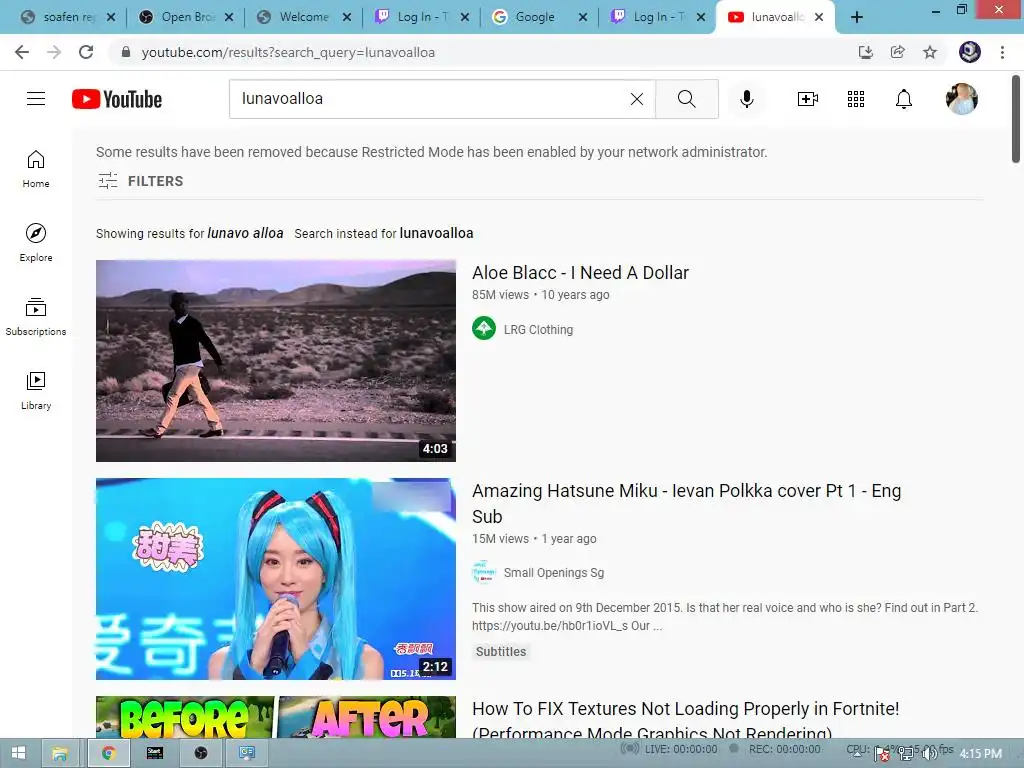1024x768 pixels.
Task: Open File Explorer from taskbar
Action: (60, 753)
